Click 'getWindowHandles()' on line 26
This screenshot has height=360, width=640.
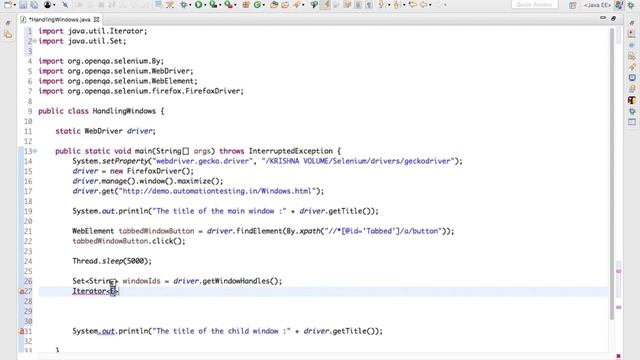(x=240, y=281)
